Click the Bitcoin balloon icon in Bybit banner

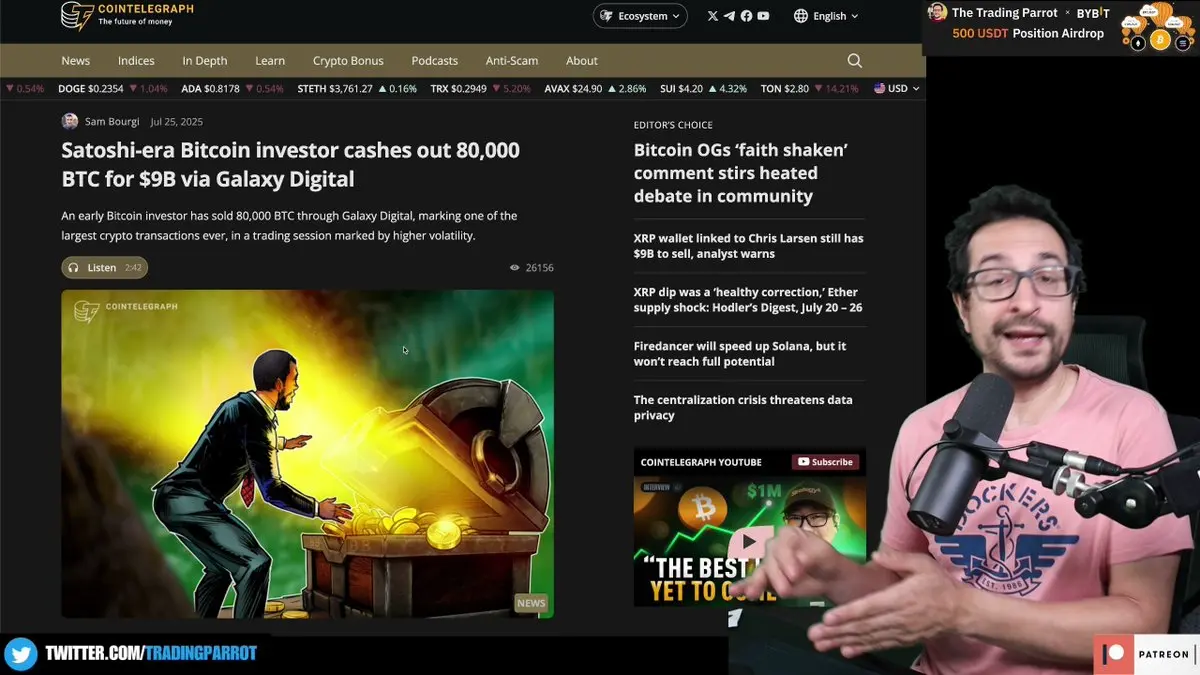[1160, 40]
